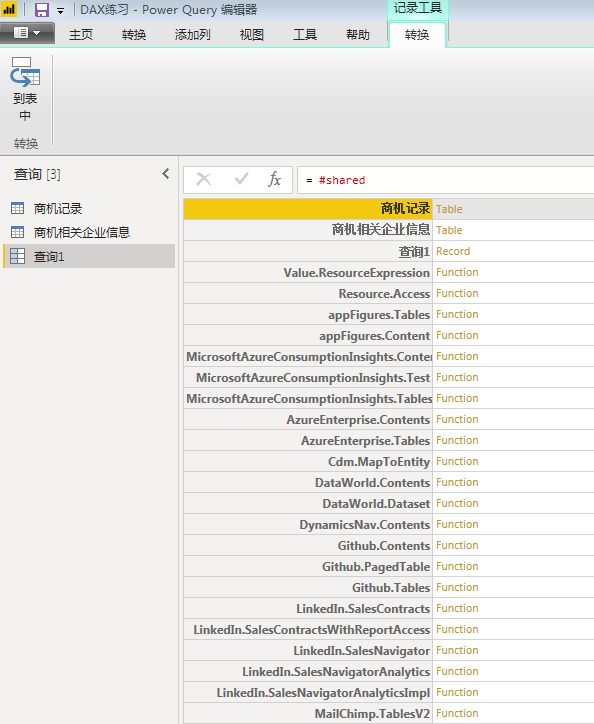Image resolution: width=594 pixels, height=724 pixels.
Task: Click Function for Github.PagedTable
Action: 457,567
